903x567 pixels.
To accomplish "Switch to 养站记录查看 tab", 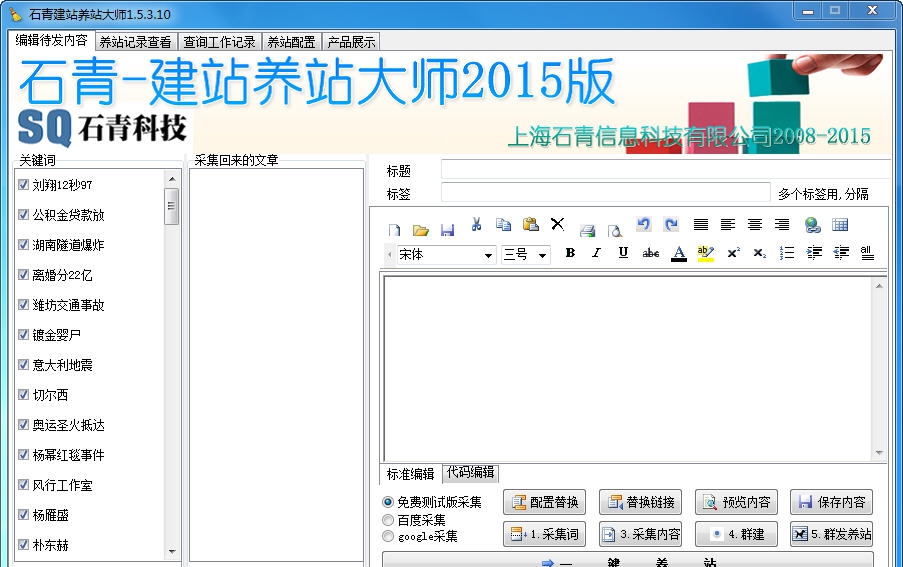I will pos(135,42).
